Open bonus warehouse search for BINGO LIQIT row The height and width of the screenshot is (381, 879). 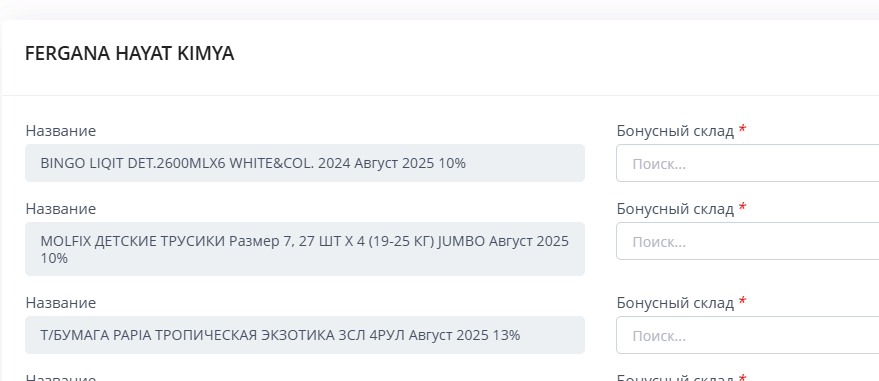click(747, 163)
